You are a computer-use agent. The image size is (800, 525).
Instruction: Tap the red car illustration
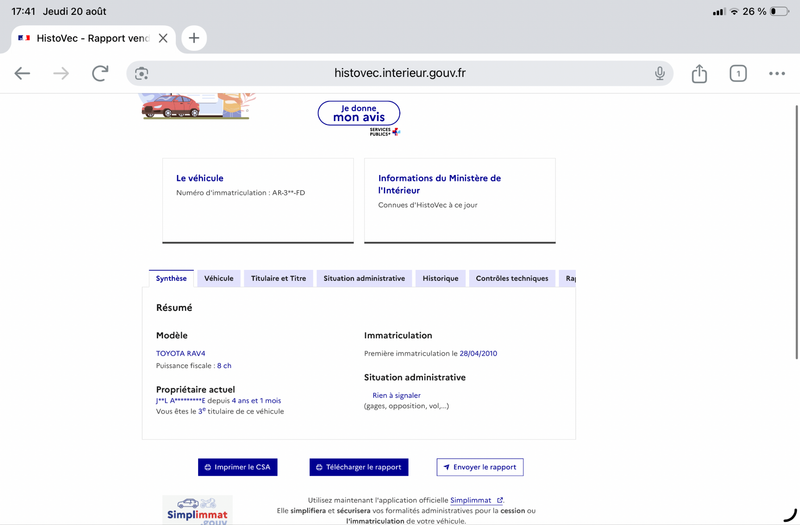point(171,106)
